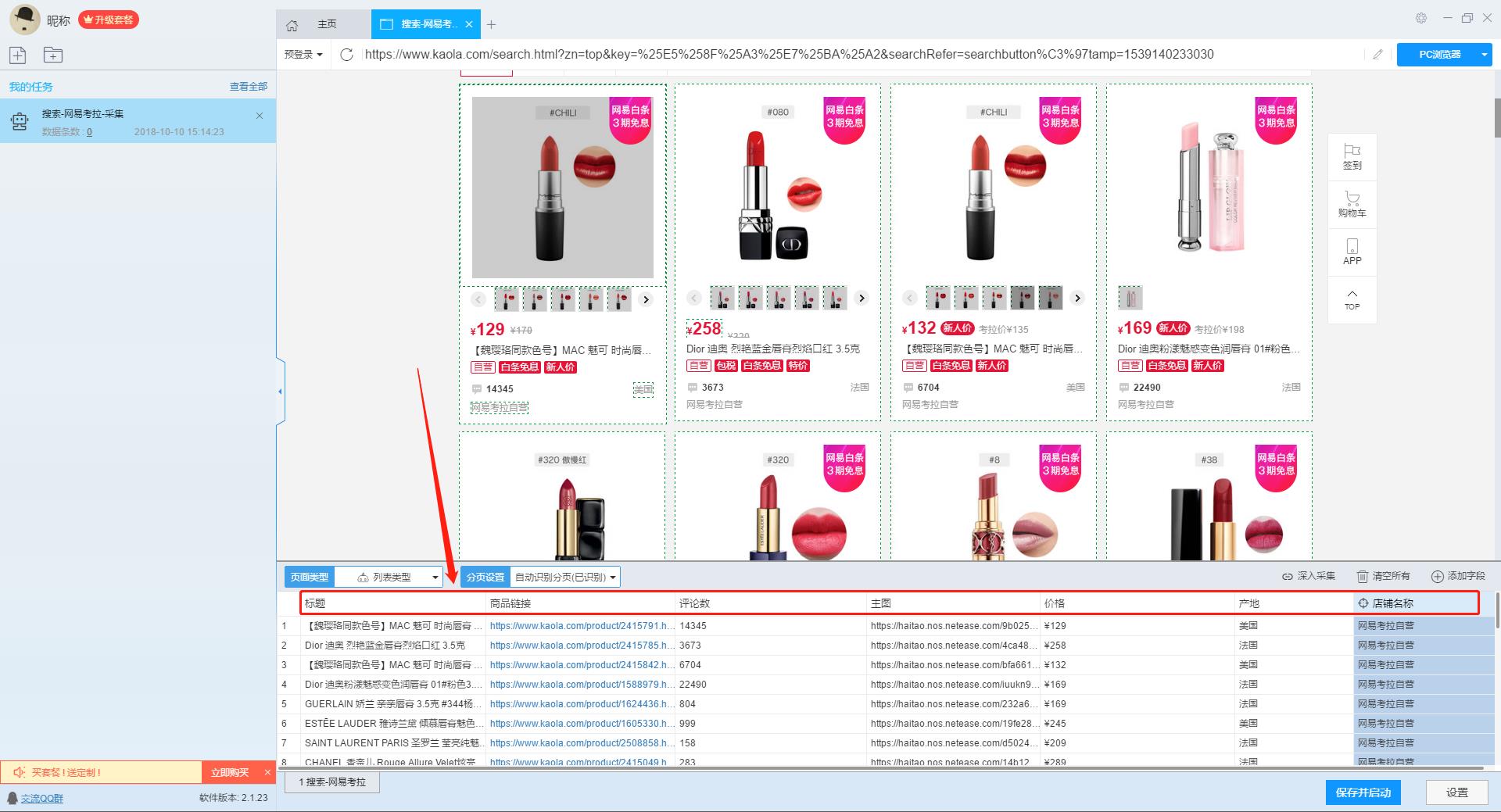Screen dimensions: 1501x812
Task: Reload the page with refresh icon
Action: [x=347, y=54]
